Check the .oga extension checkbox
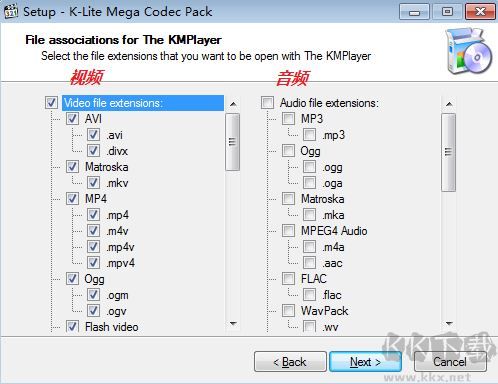 coord(310,183)
